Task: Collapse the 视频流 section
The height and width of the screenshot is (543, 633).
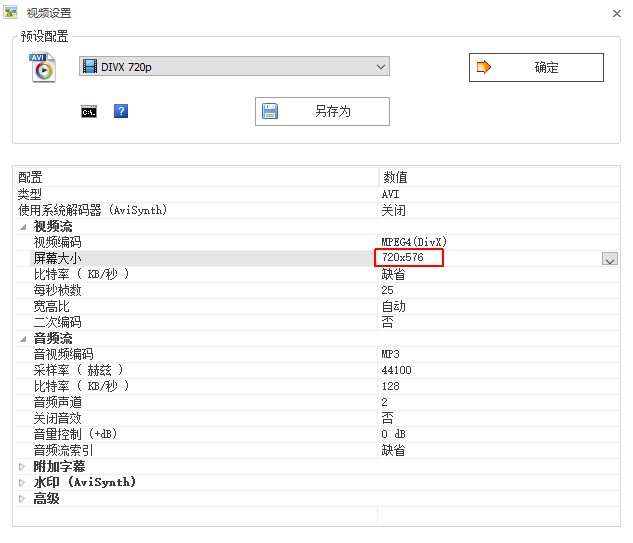Action: pyautogui.click(x=23, y=227)
